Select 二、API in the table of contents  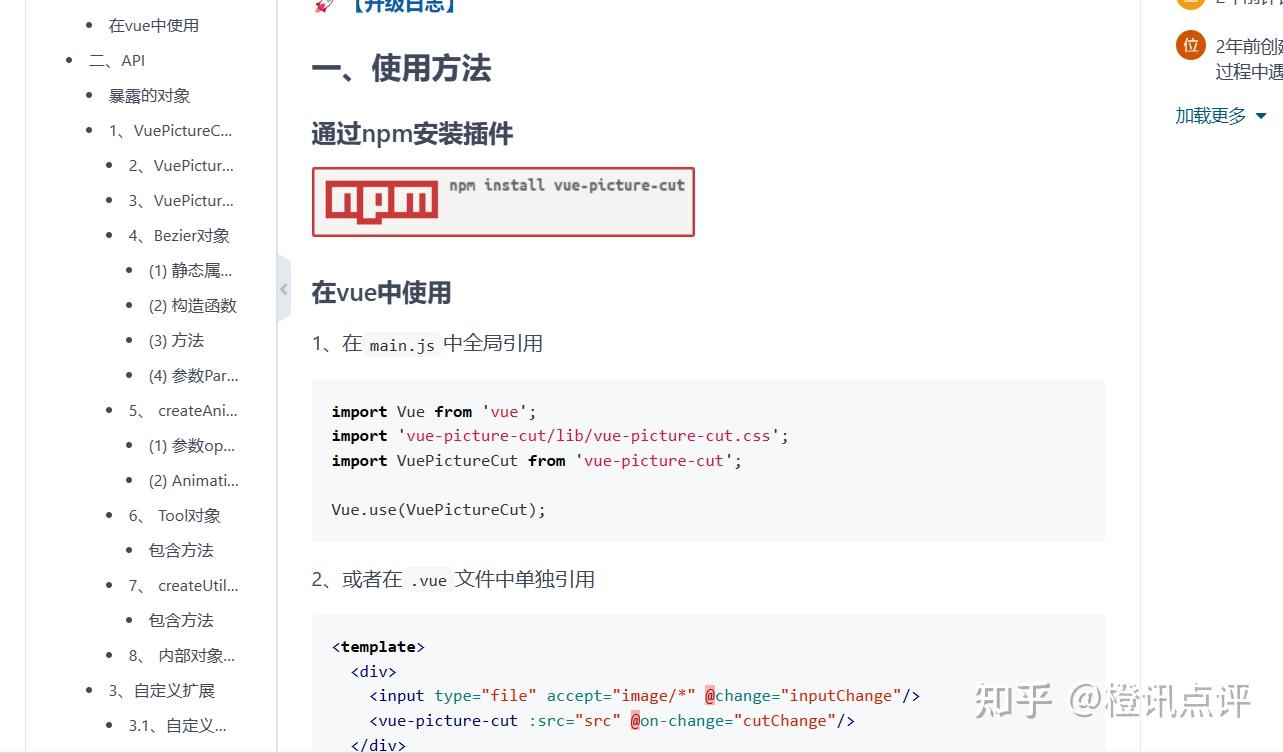coord(117,61)
